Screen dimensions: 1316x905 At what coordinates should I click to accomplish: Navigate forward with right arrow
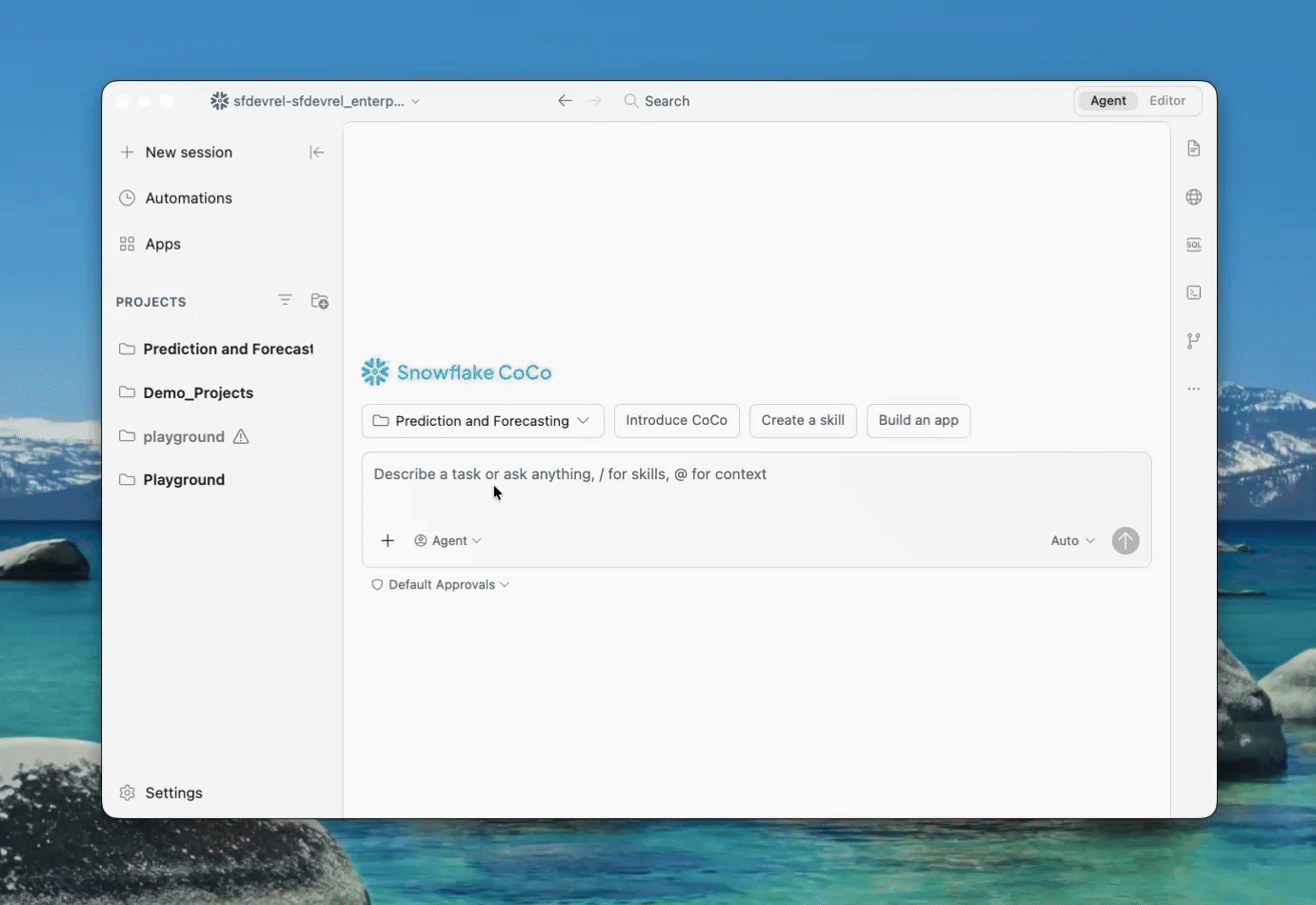(595, 100)
